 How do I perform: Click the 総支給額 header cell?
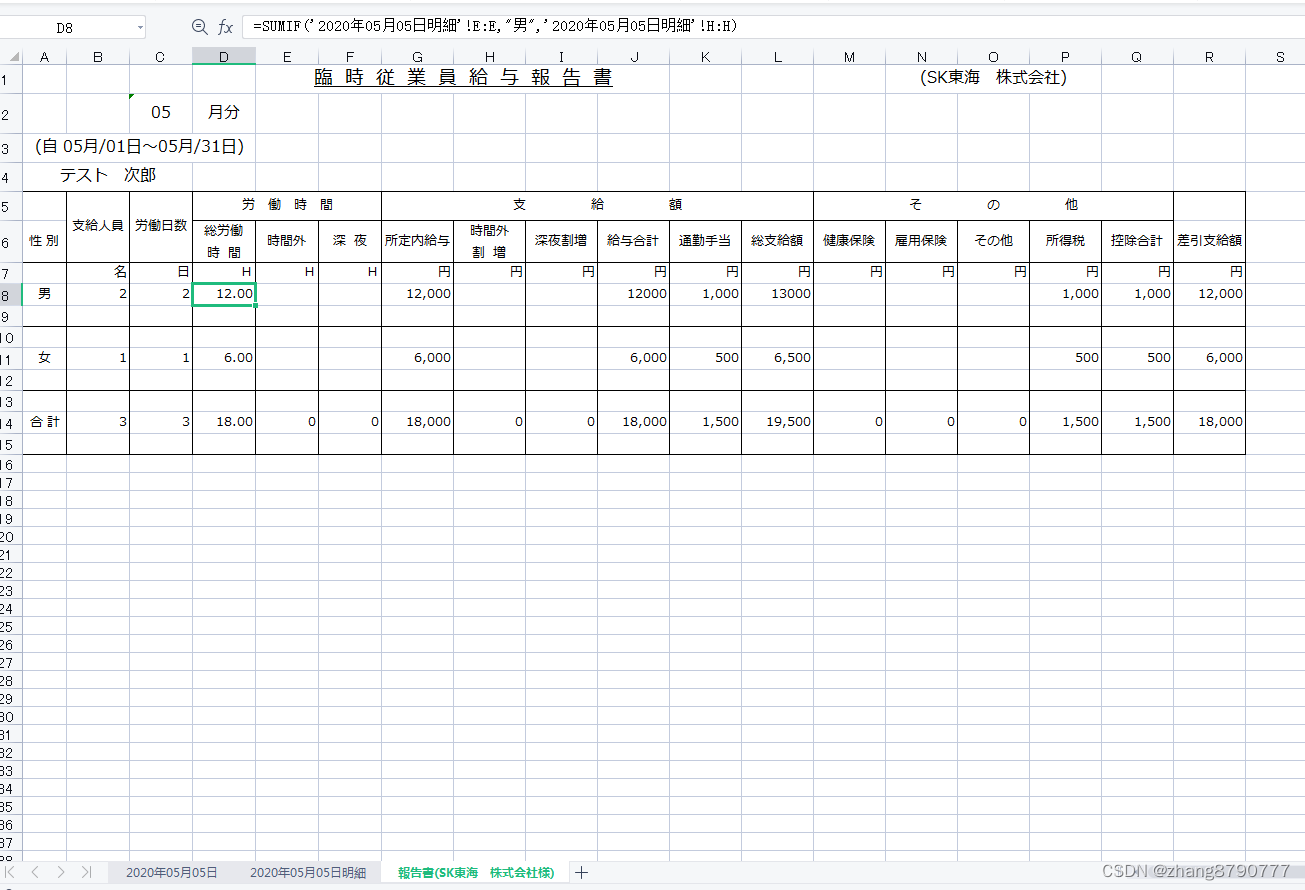tap(777, 241)
